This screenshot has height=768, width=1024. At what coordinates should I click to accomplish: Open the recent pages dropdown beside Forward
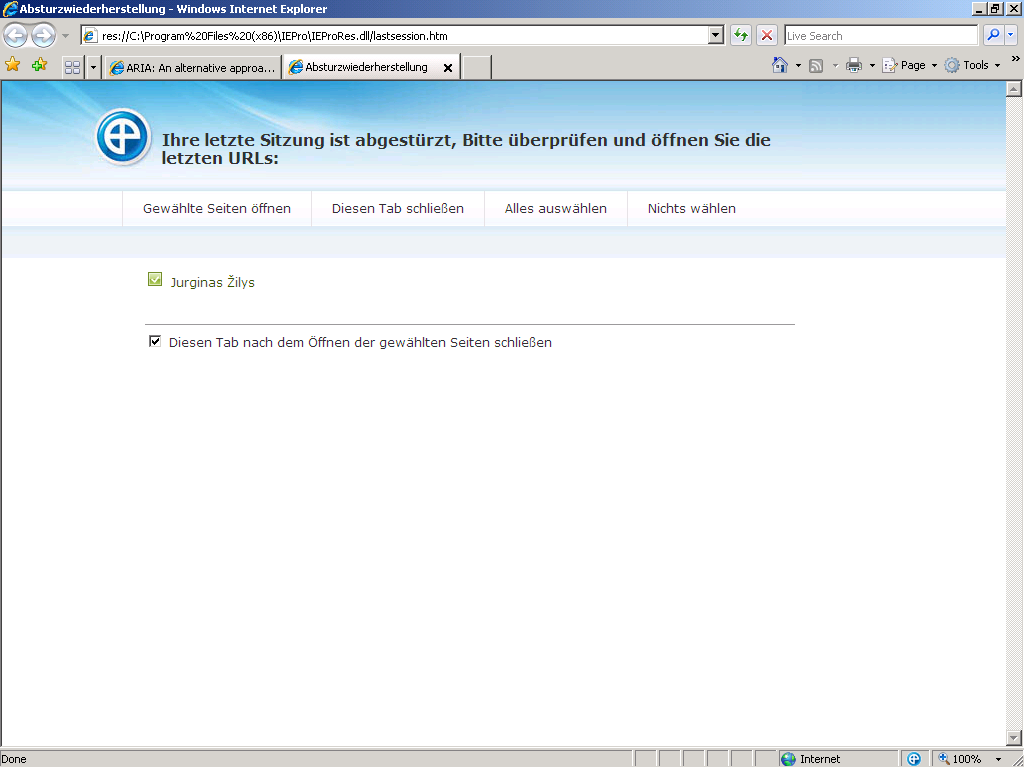pos(65,36)
